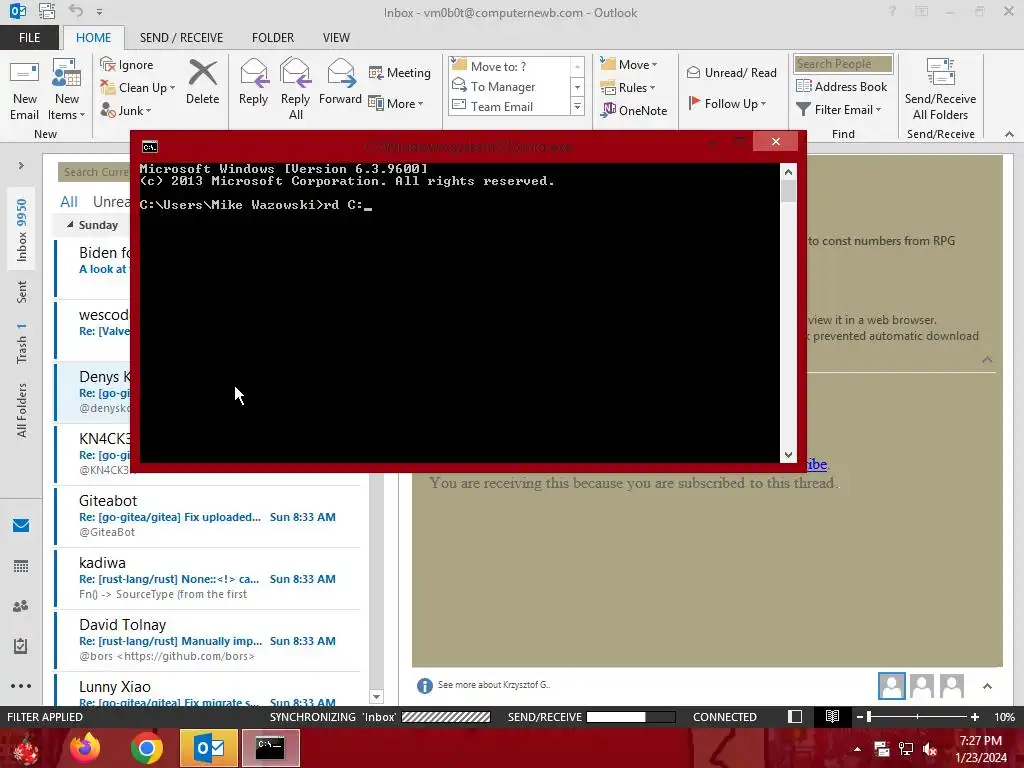The height and width of the screenshot is (768, 1024).
Task: Click the zoom out minus button
Action: tap(859, 717)
